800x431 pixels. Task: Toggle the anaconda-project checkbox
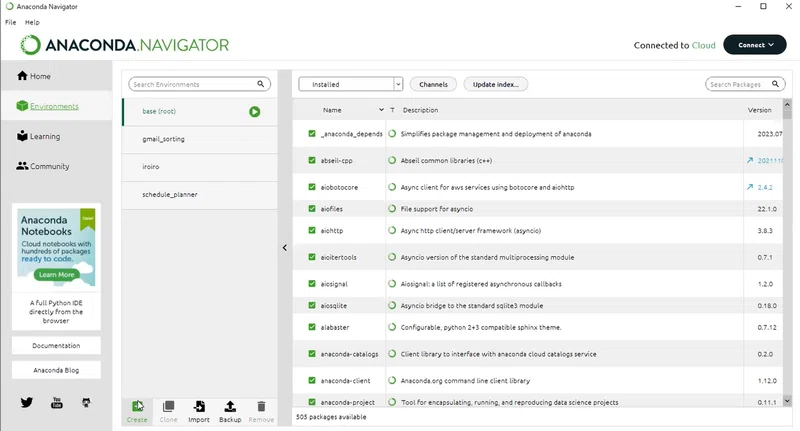(x=312, y=402)
